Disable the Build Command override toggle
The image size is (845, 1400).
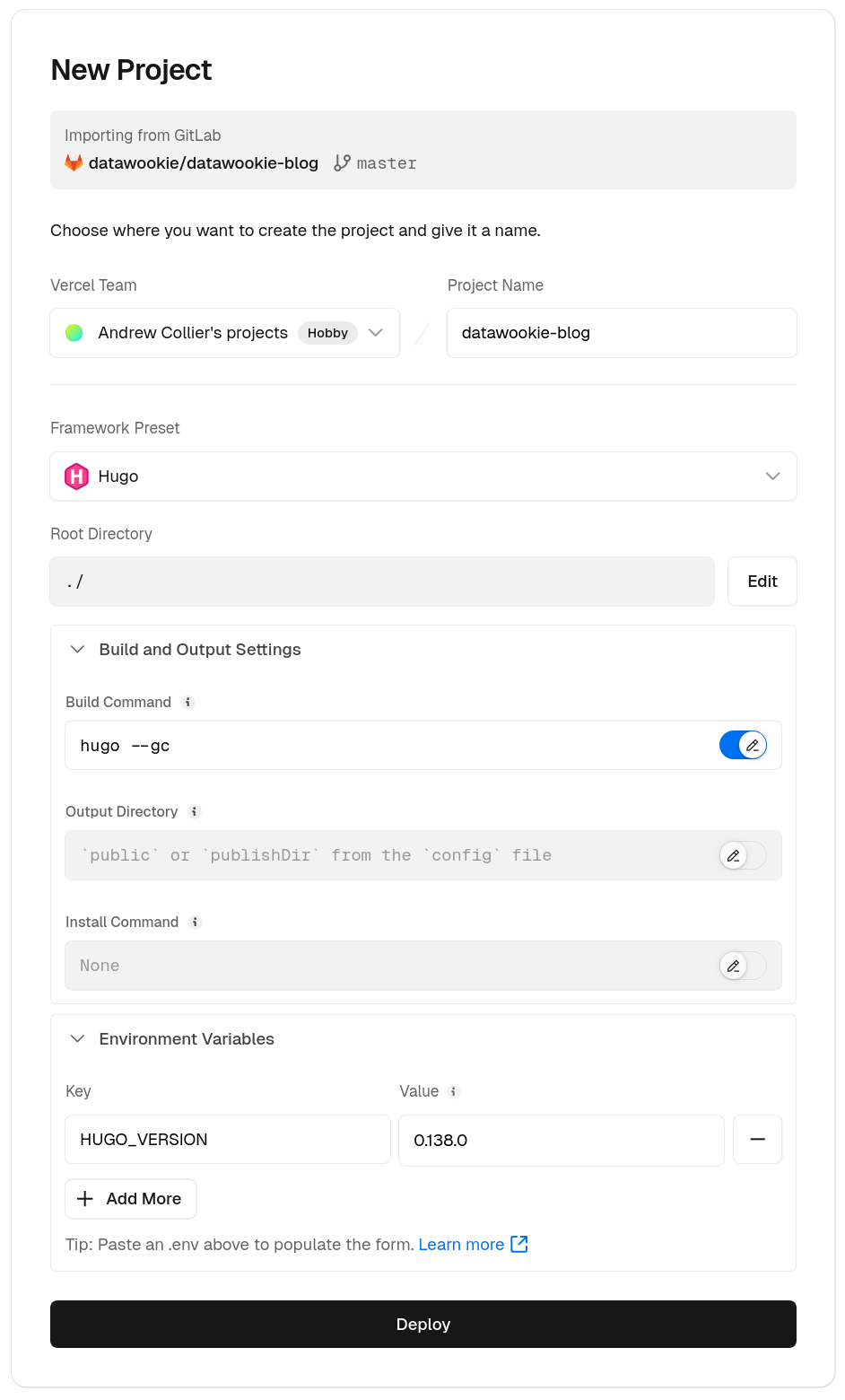pos(743,746)
